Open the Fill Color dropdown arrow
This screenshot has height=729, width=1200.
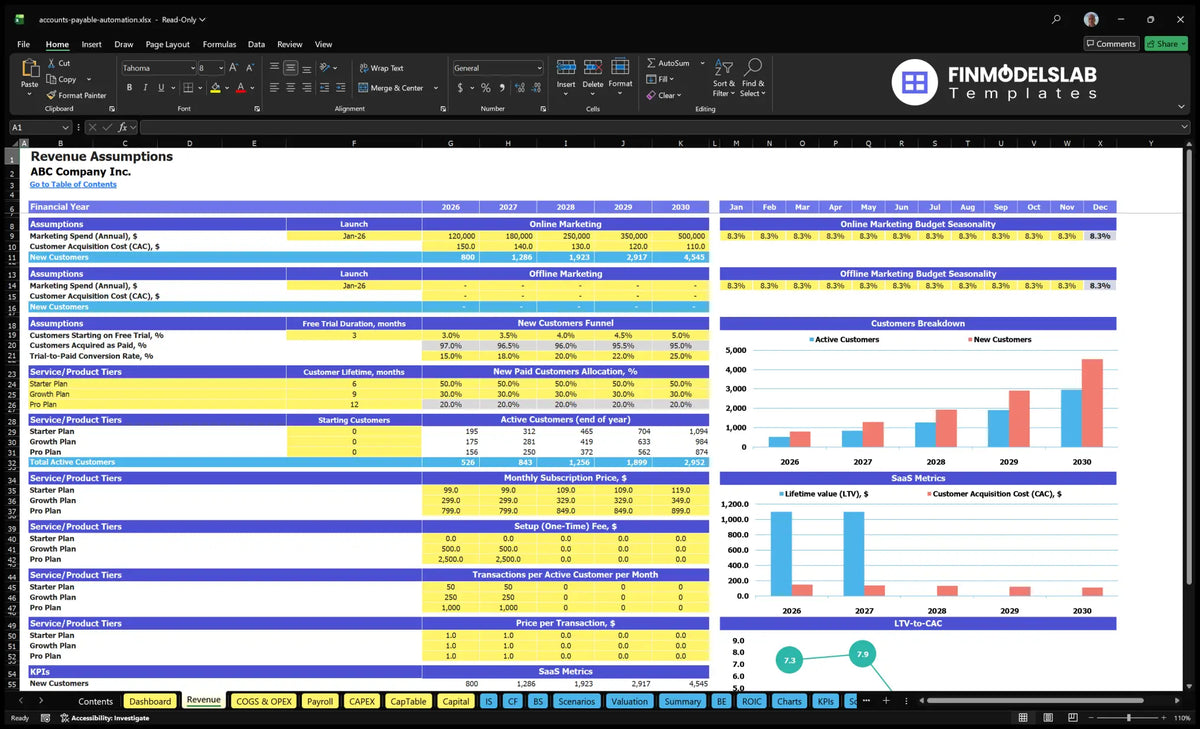point(227,88)
